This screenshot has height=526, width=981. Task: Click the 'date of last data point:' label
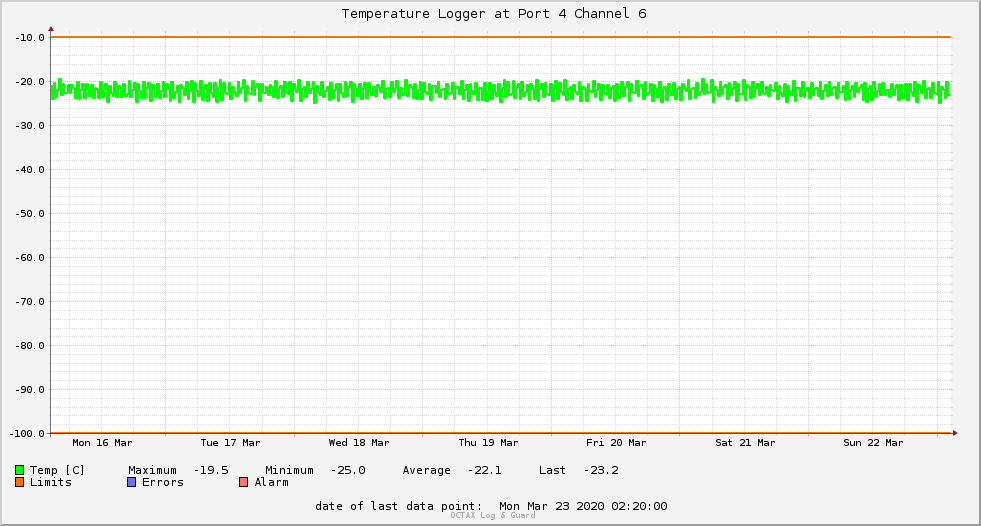pos(399,506)
